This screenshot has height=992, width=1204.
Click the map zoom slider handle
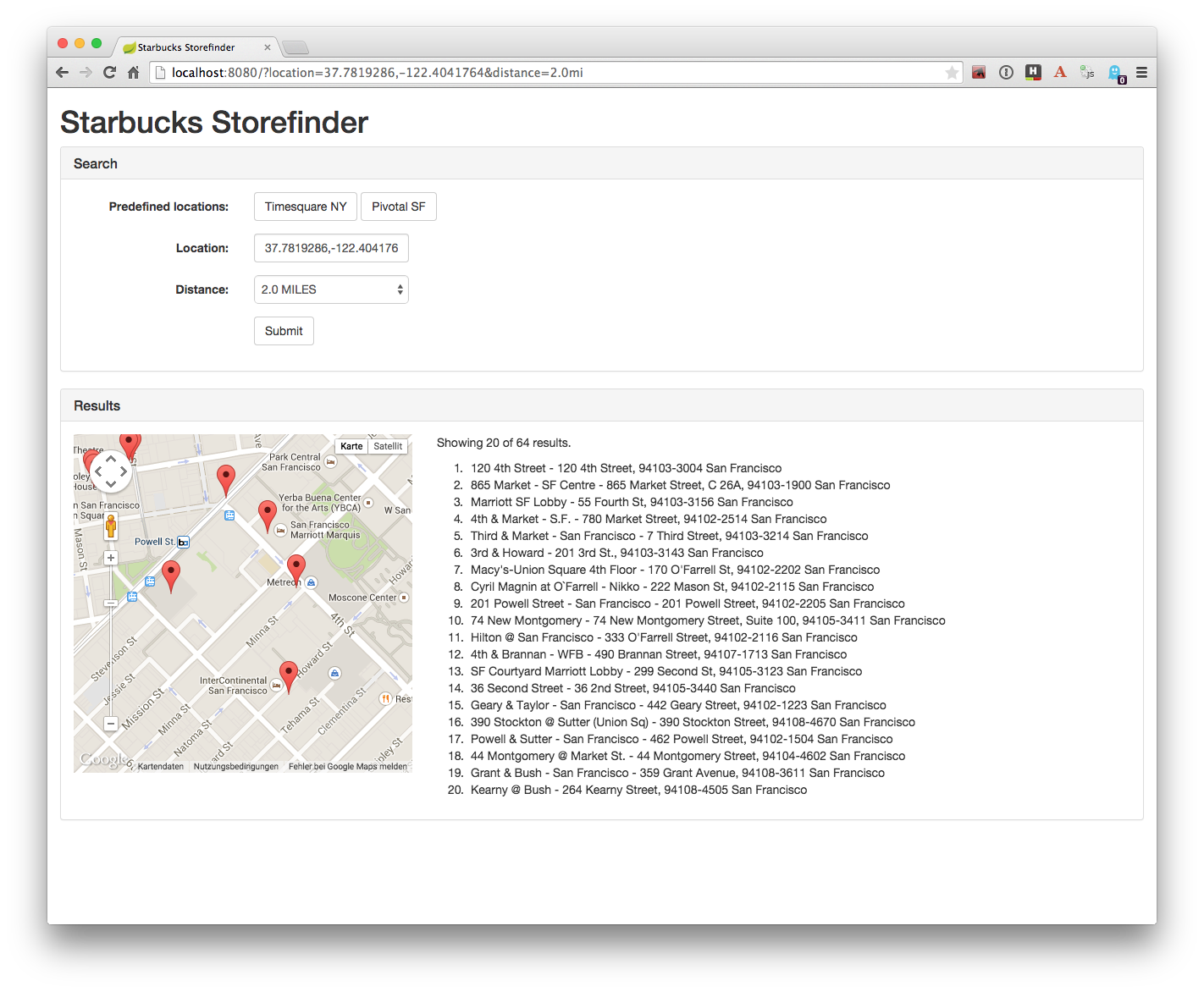pos(111,603)
